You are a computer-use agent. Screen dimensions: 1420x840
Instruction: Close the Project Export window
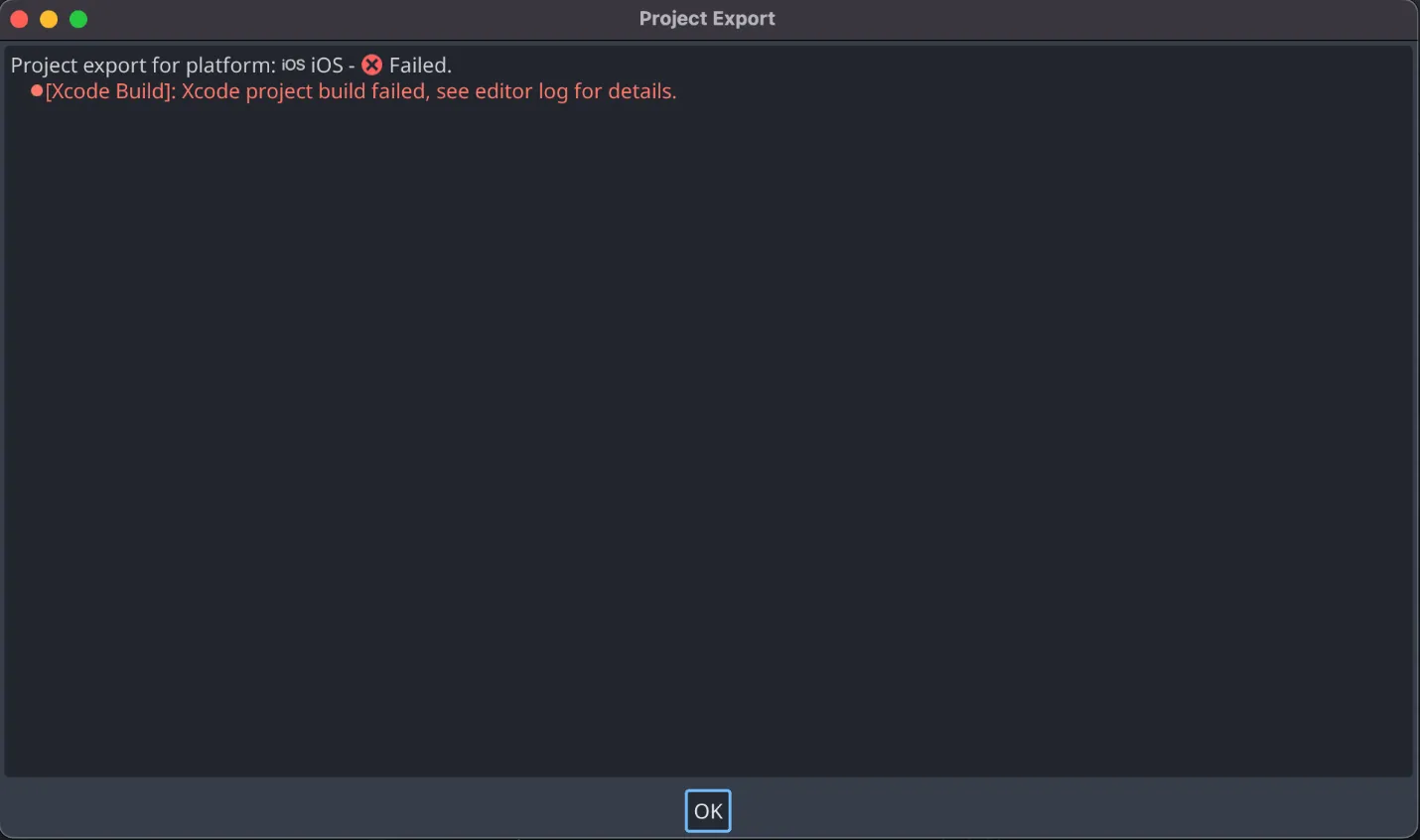click(19, 19)
